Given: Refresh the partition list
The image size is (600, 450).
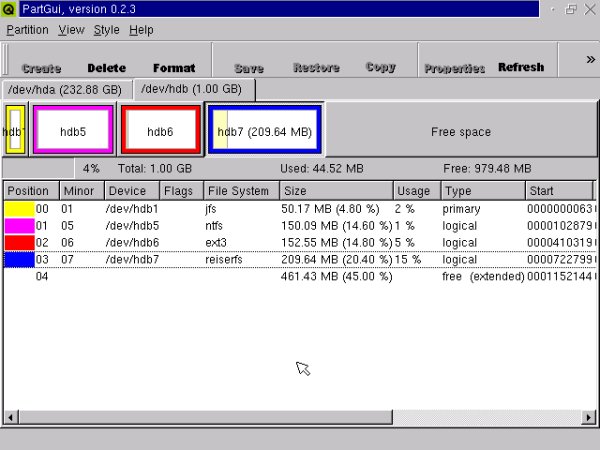Looking at the screenshot, I should (521, 68).
